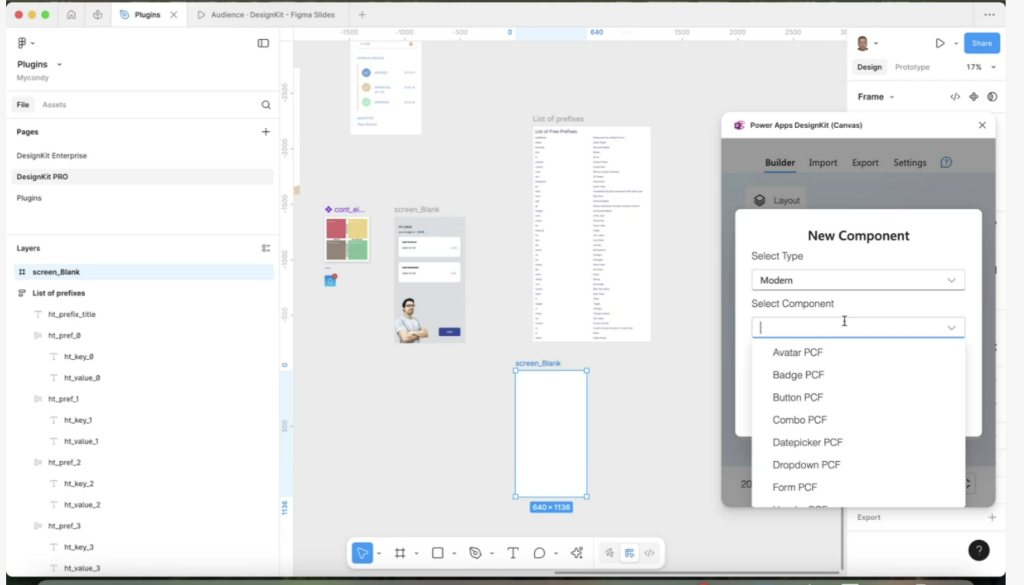
Task: Open the Import tab in DesignKit
Action: [822, 163]
